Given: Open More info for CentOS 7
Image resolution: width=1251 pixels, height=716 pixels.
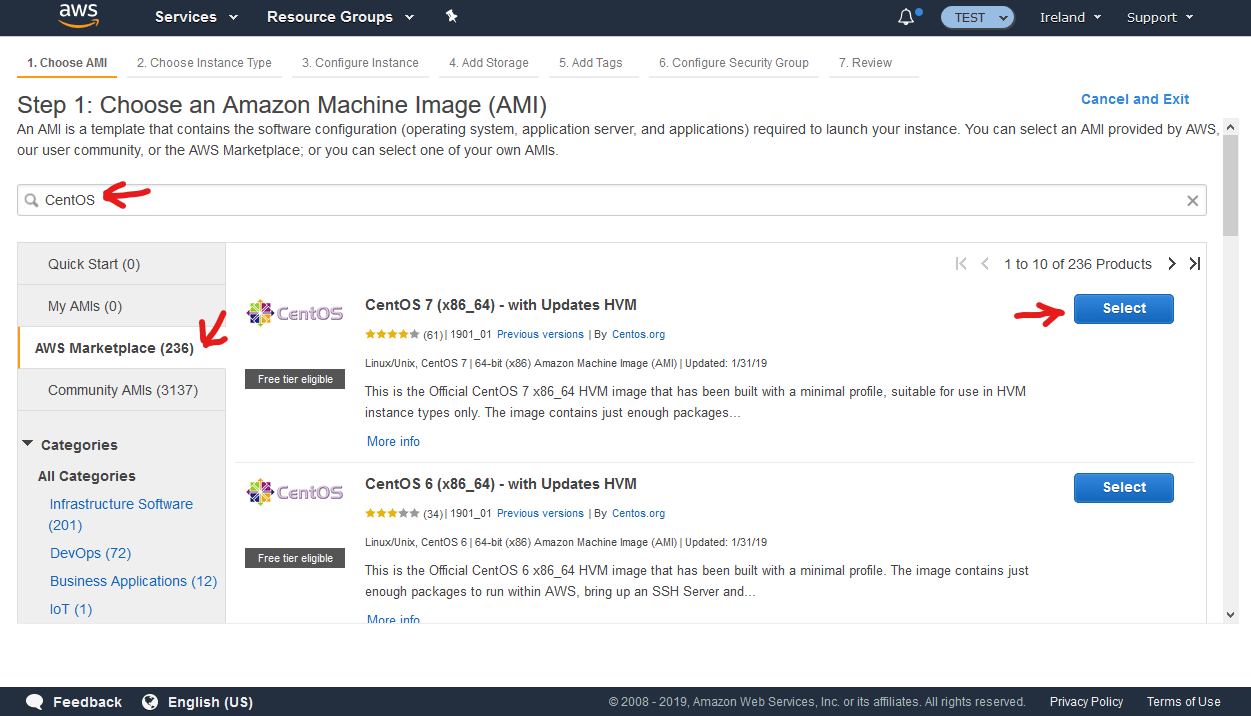Looking at the screenshot, I should click(393, 441).
